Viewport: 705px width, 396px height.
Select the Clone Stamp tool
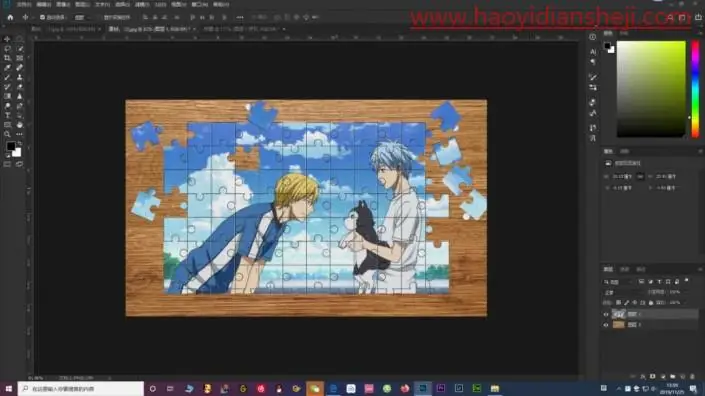coord(19,77)
